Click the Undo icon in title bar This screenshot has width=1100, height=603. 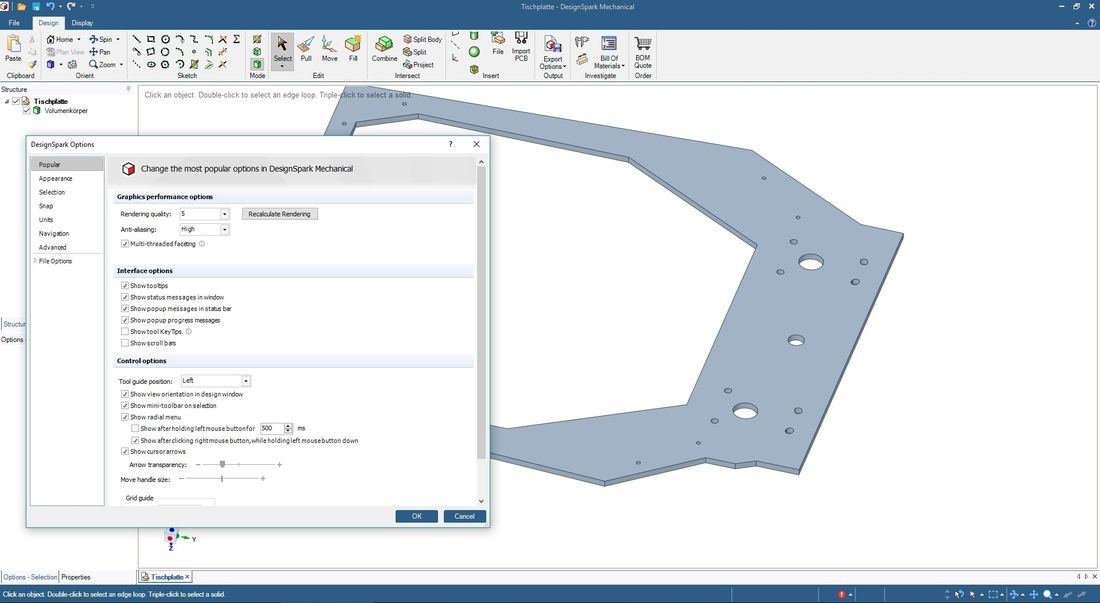tap(51, 6)
